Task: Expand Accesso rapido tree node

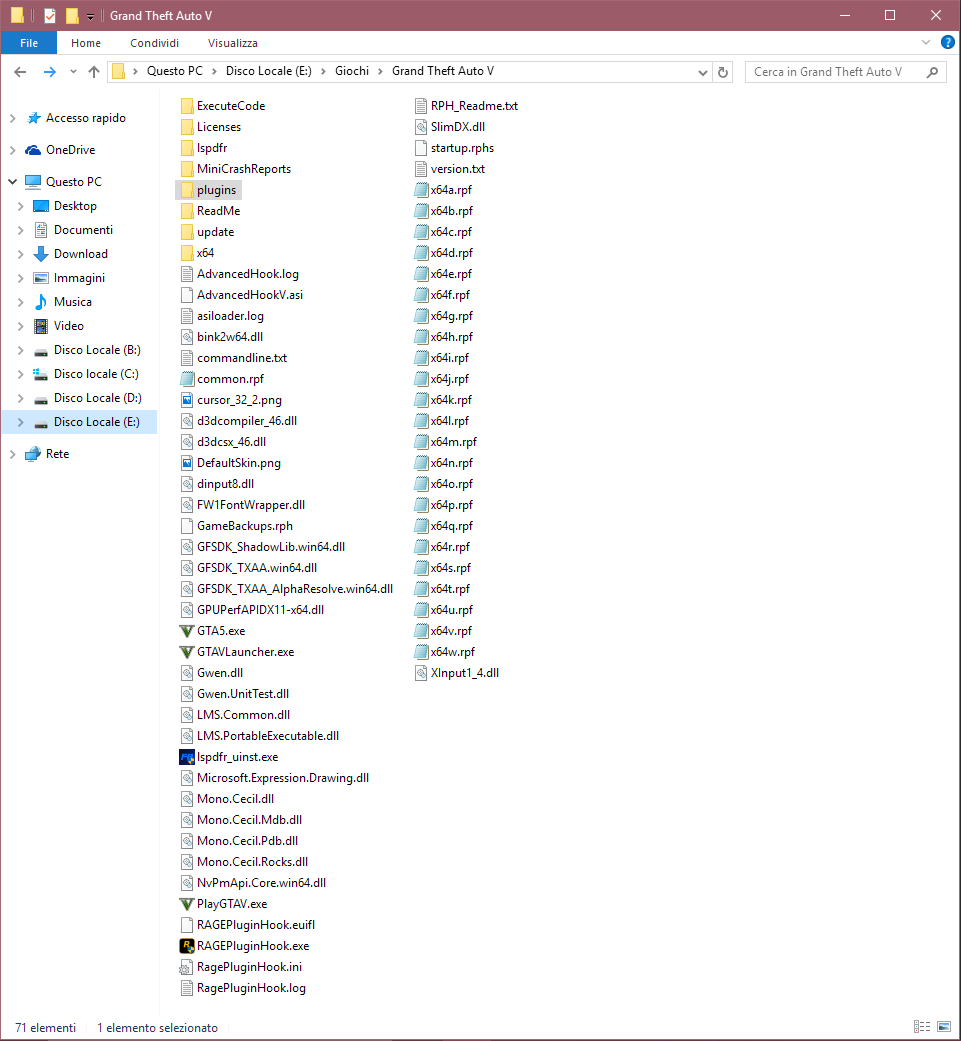Action: 13,118
